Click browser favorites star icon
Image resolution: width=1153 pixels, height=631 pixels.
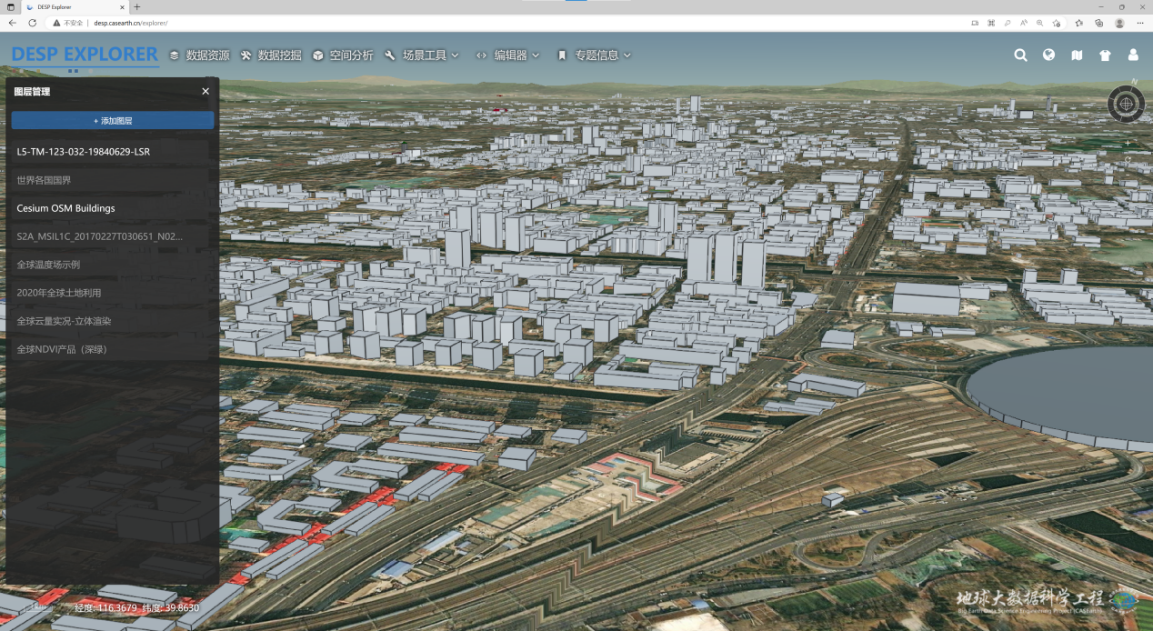(1078, 22)
